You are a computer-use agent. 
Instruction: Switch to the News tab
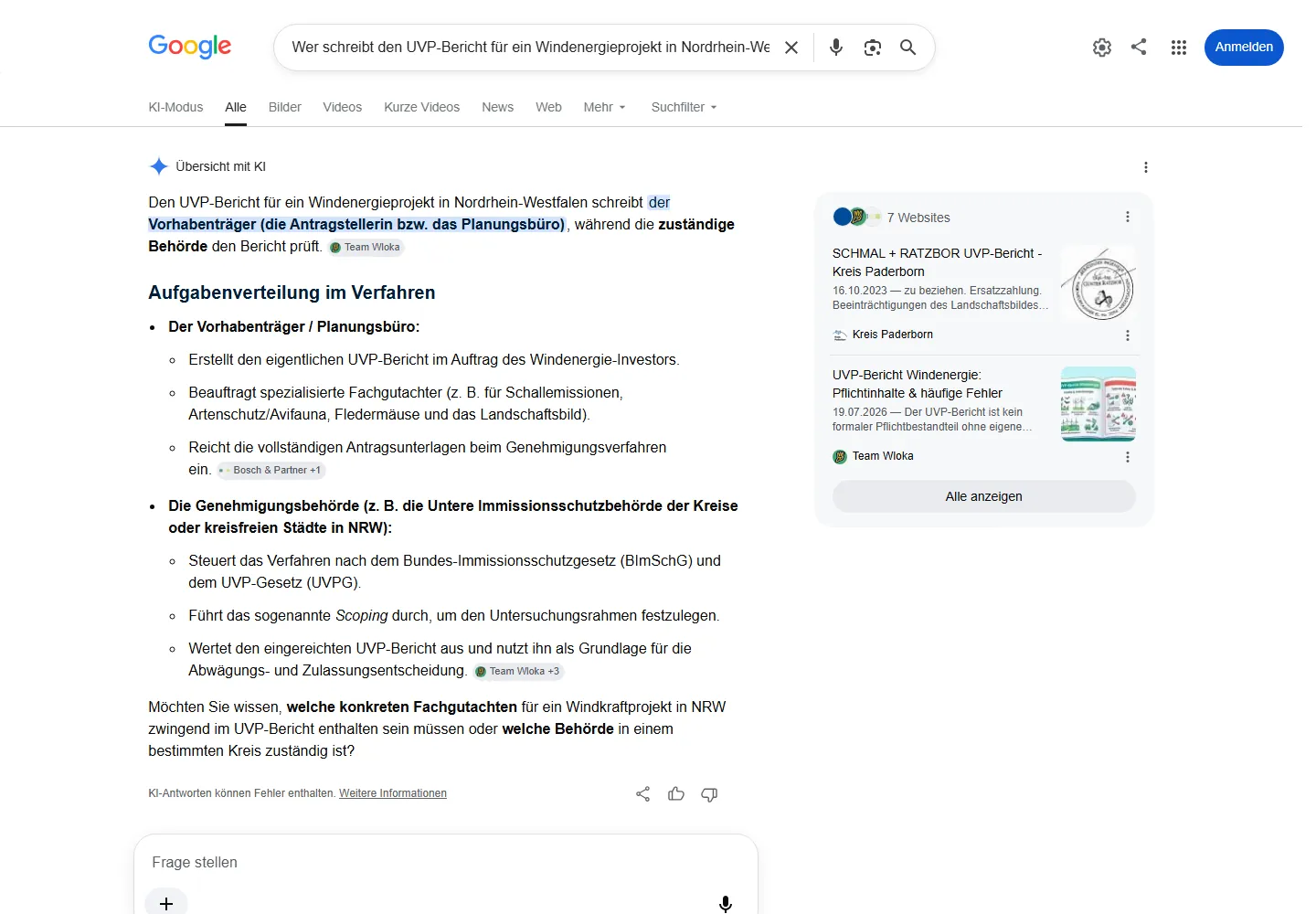pyautogui.click(x=498, y=107)
